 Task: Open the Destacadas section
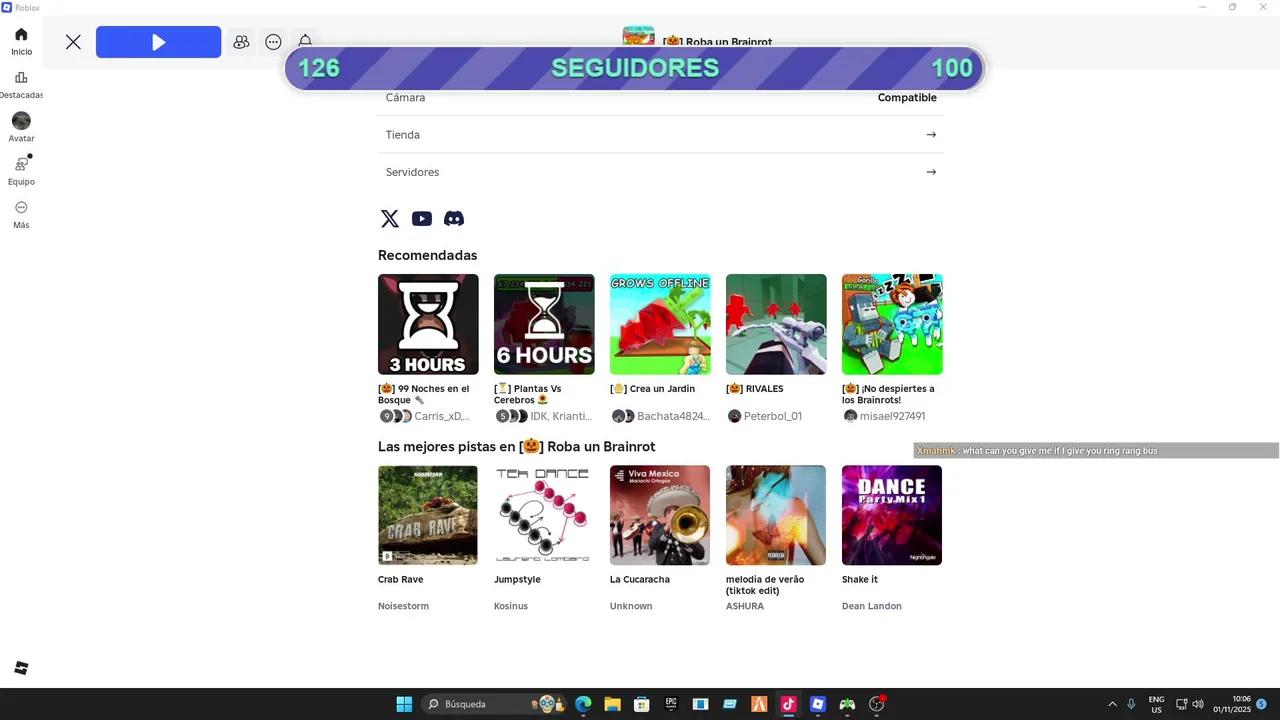pos(21,82)
